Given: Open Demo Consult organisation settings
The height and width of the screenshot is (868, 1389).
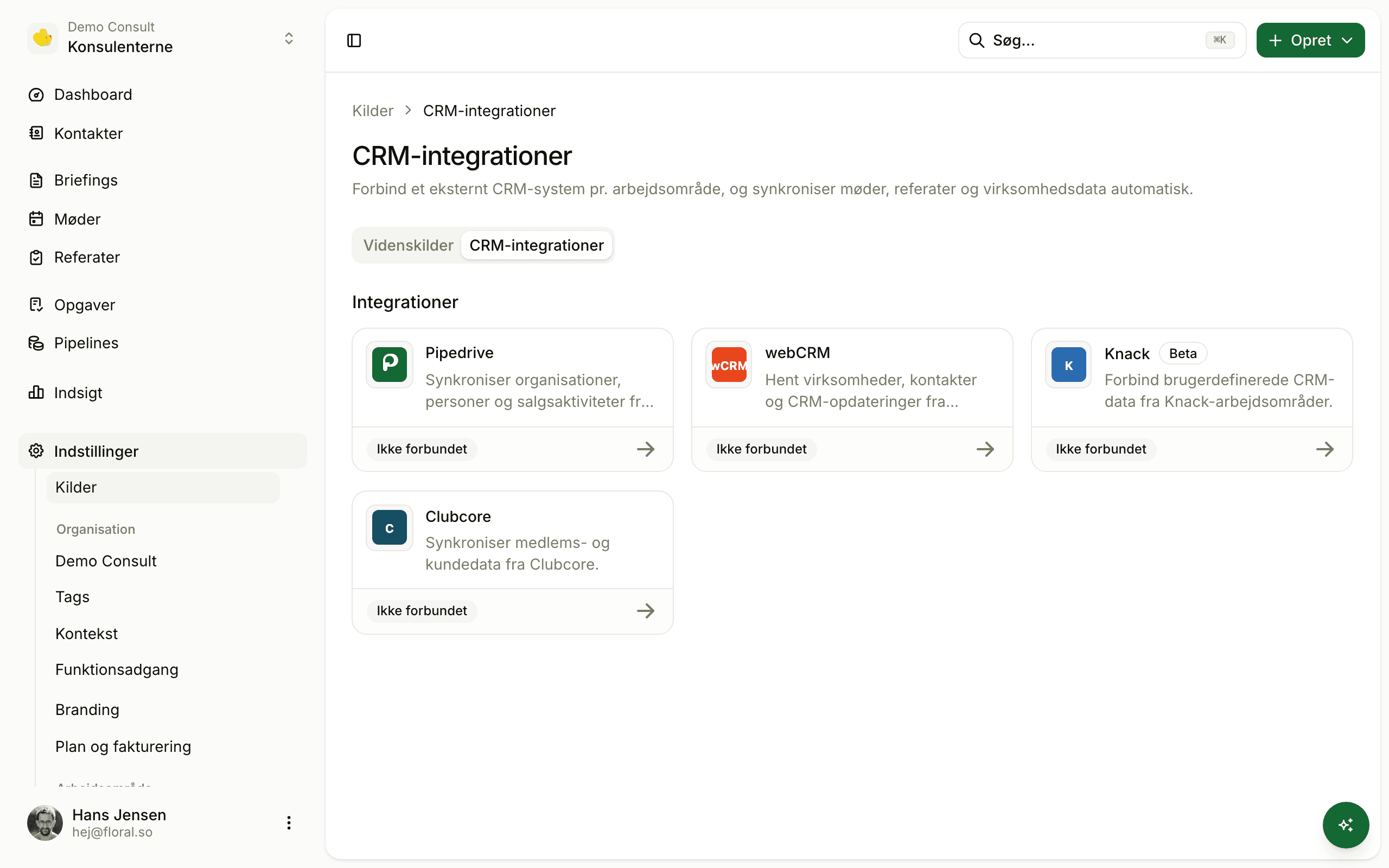Looking at the screenshot, I should point(163,561).
